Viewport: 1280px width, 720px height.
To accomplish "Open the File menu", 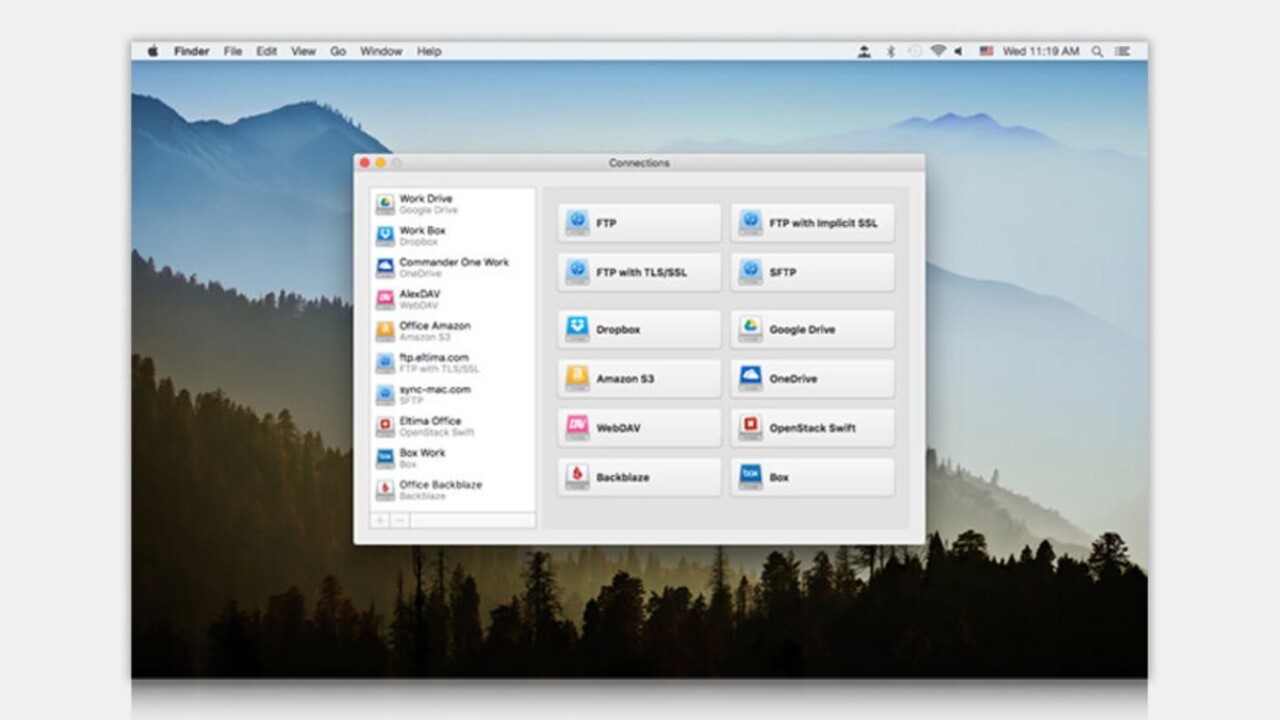I will click(x=233, y=51).
